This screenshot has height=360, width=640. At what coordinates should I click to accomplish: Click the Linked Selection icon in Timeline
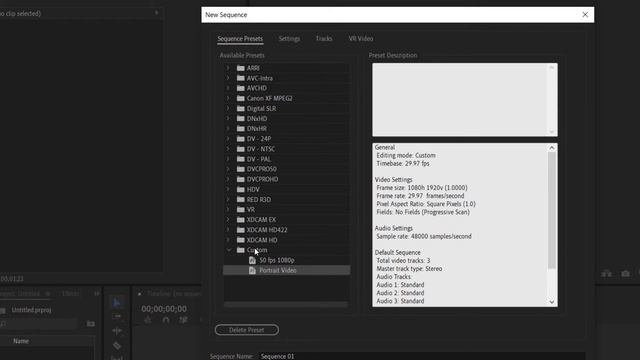[183, 320]
